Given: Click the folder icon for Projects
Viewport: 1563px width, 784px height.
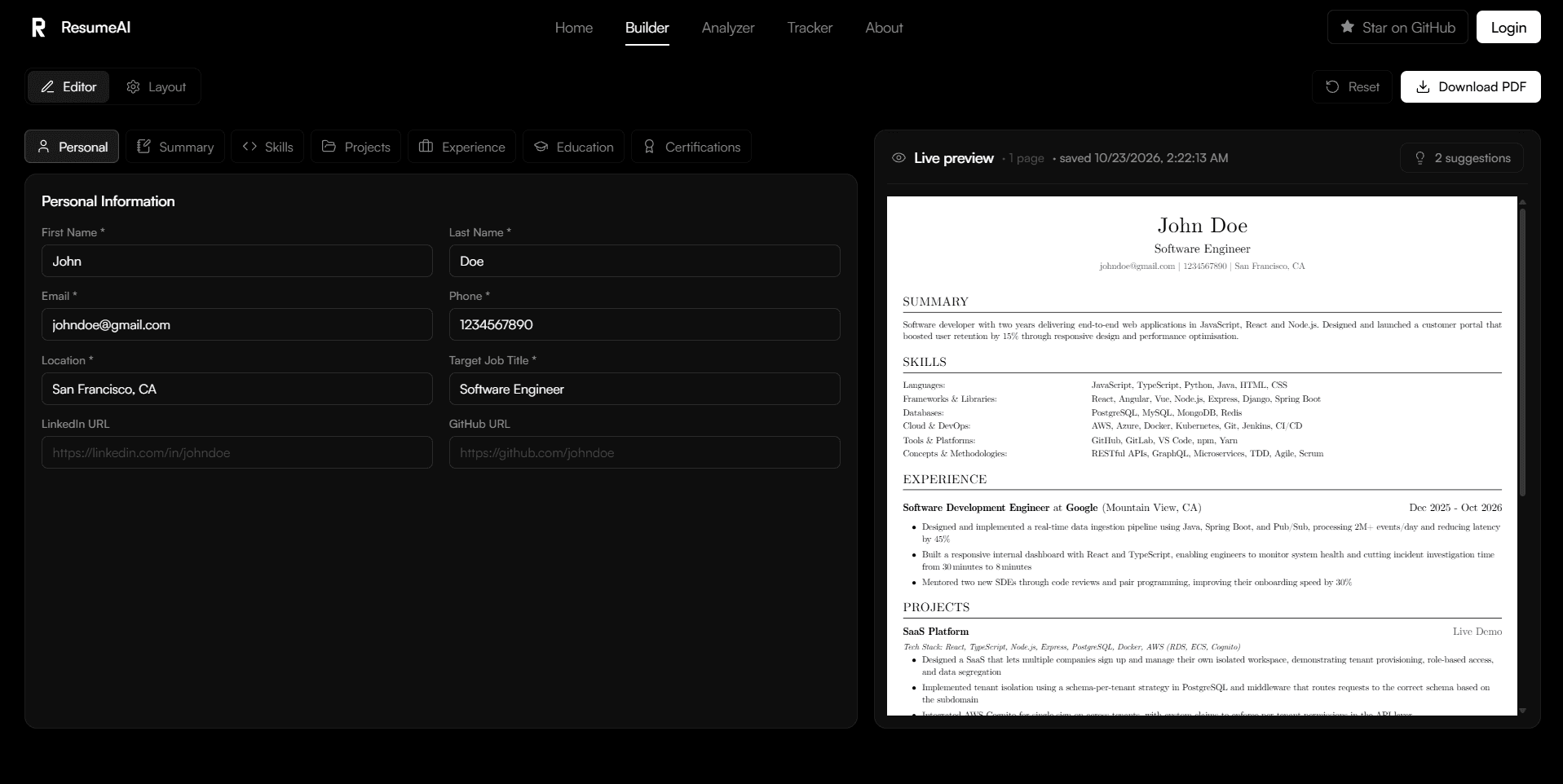Looking at the screenshot, I should [329, 147].
